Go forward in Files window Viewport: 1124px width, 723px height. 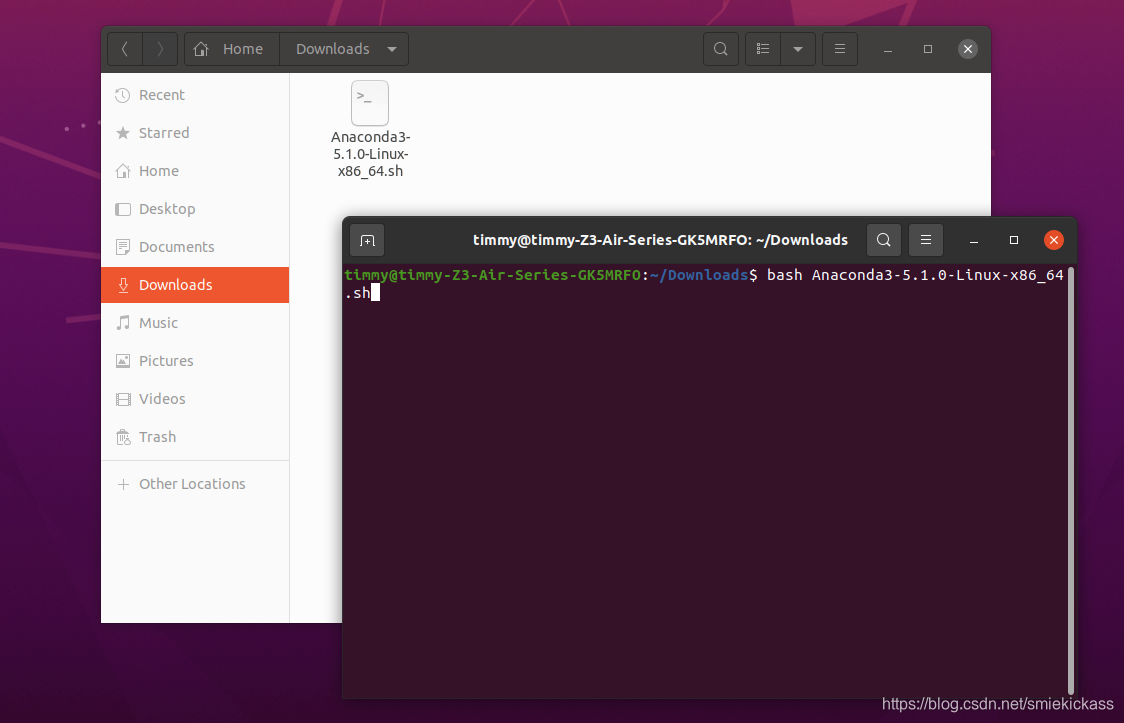(160, 49)
